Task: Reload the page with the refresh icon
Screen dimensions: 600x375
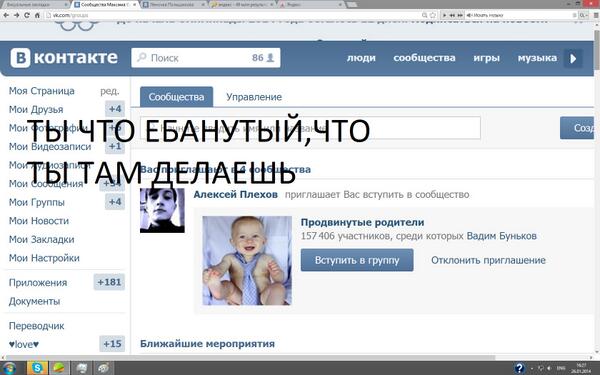Action: pyautogui.click(x=27, y=15)
